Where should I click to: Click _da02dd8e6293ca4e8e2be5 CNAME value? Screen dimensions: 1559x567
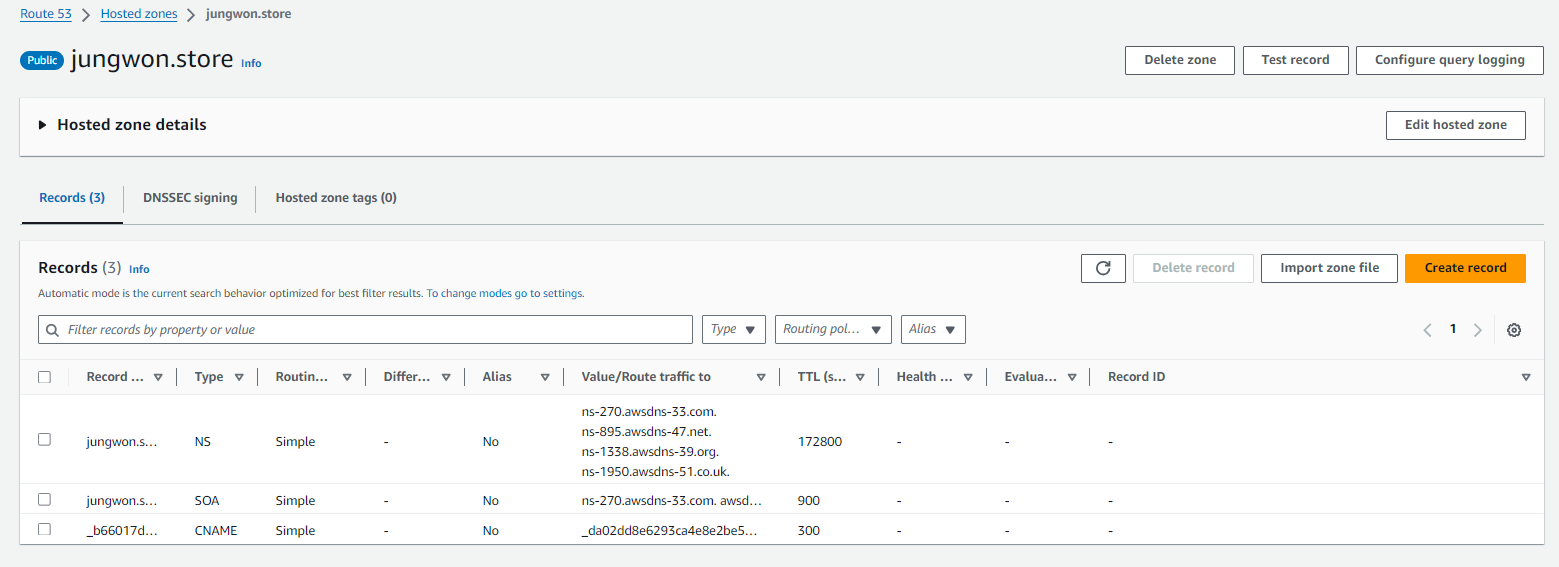[669, 530]
